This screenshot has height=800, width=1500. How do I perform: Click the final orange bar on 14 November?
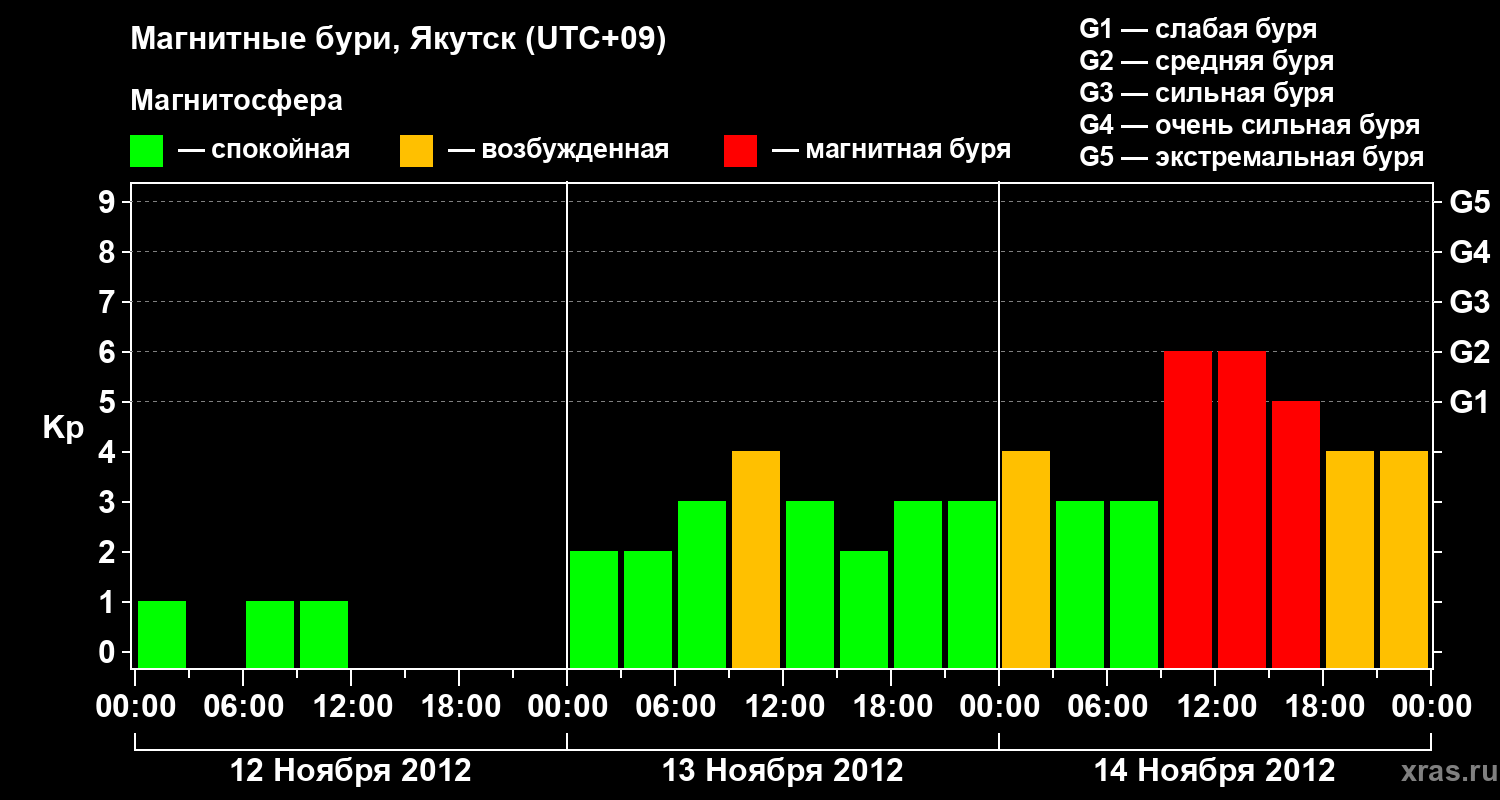point(1404,559)
